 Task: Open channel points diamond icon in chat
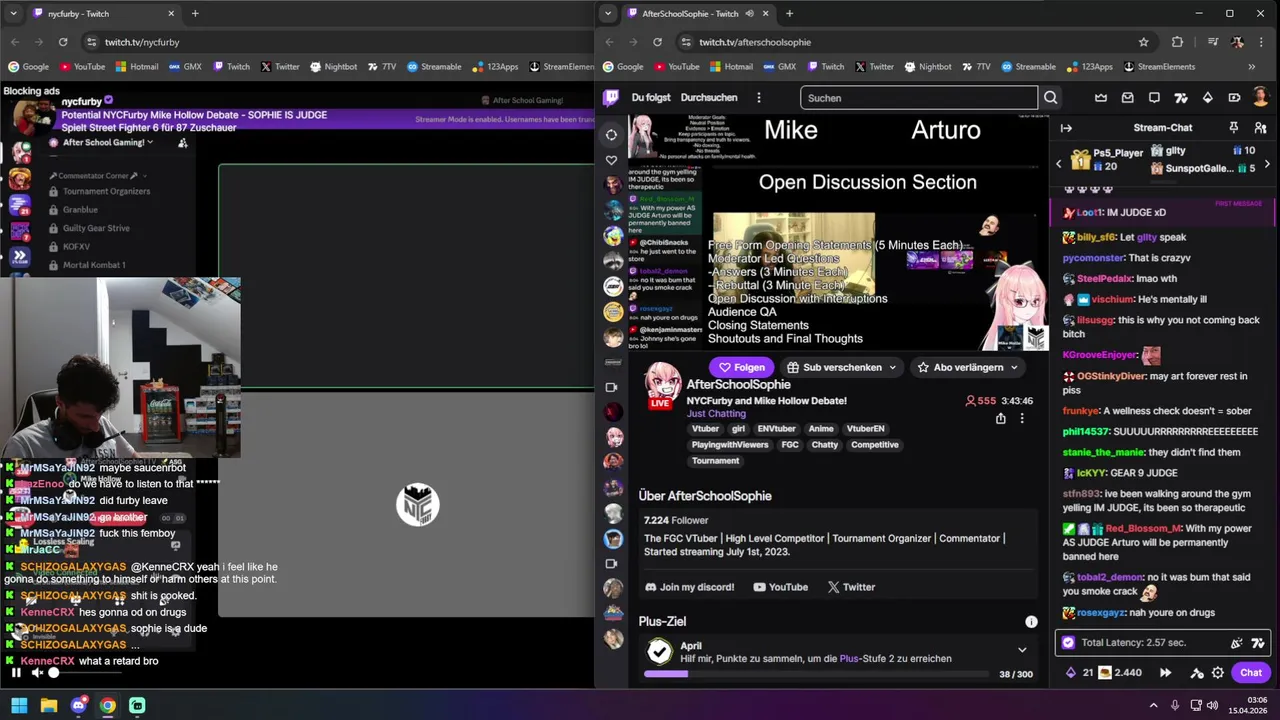click(x=1071, y=673)
